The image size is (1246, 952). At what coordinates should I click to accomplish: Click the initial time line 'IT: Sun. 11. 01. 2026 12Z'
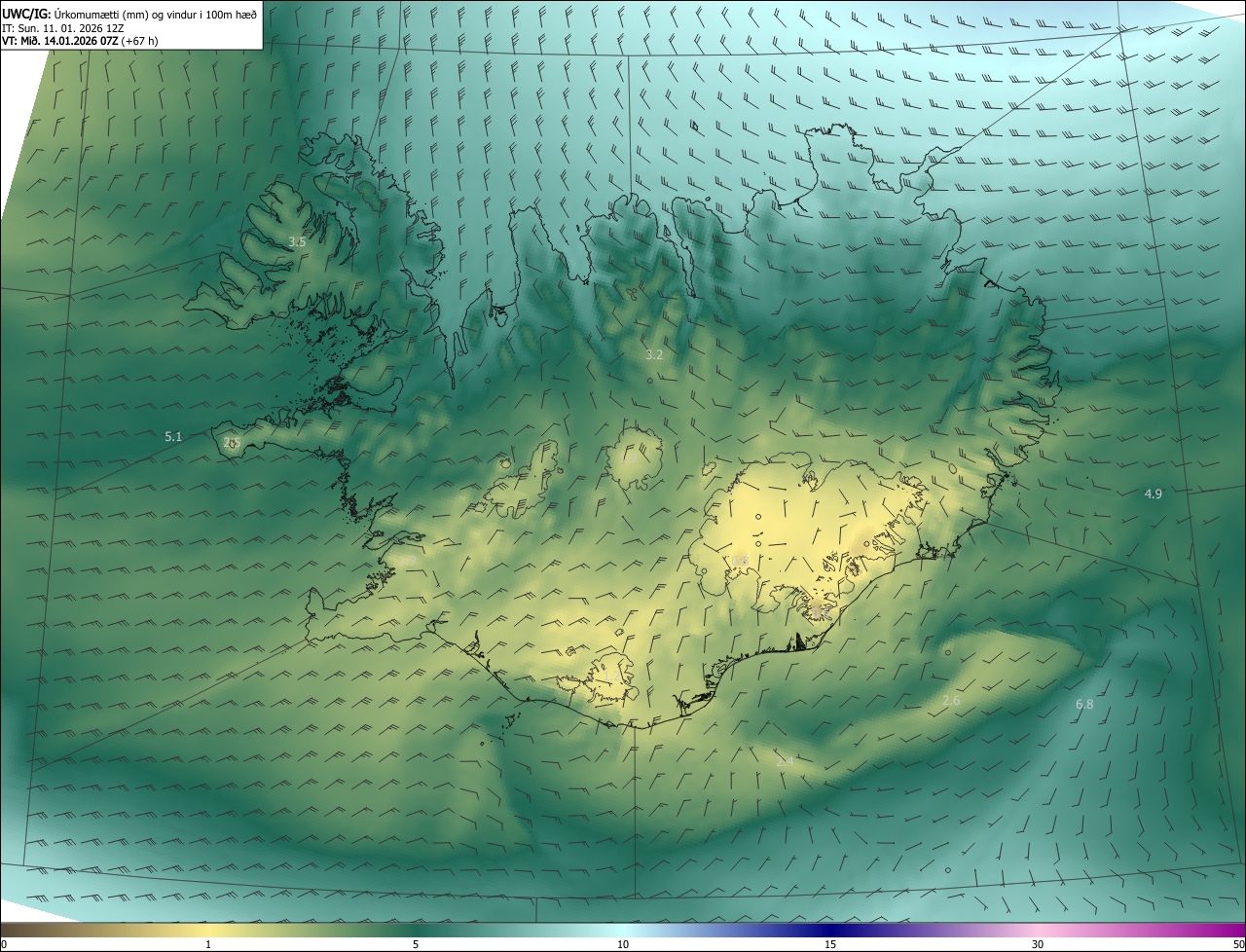[63, 28]
